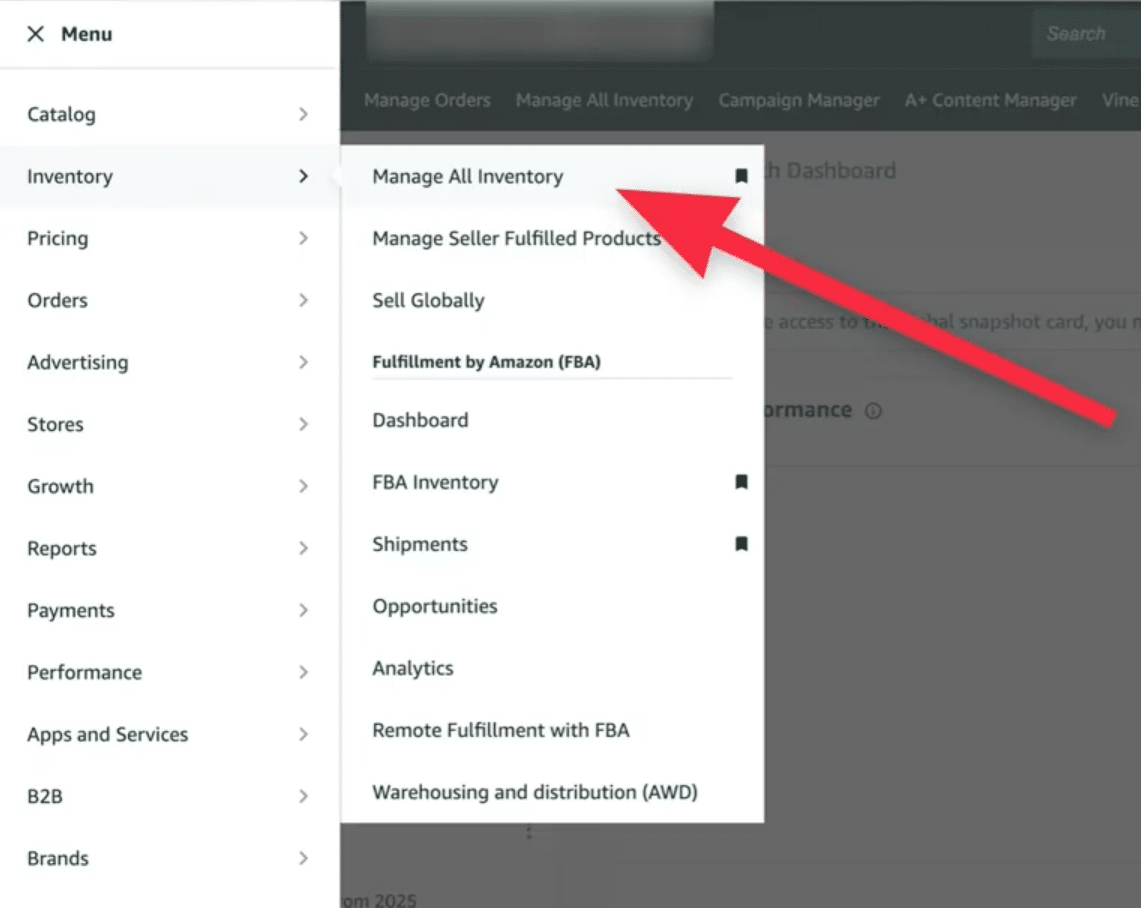Expand the Payments menu chevron
This screenshot has width=1141, height=908.
click(x=303, y=610)
